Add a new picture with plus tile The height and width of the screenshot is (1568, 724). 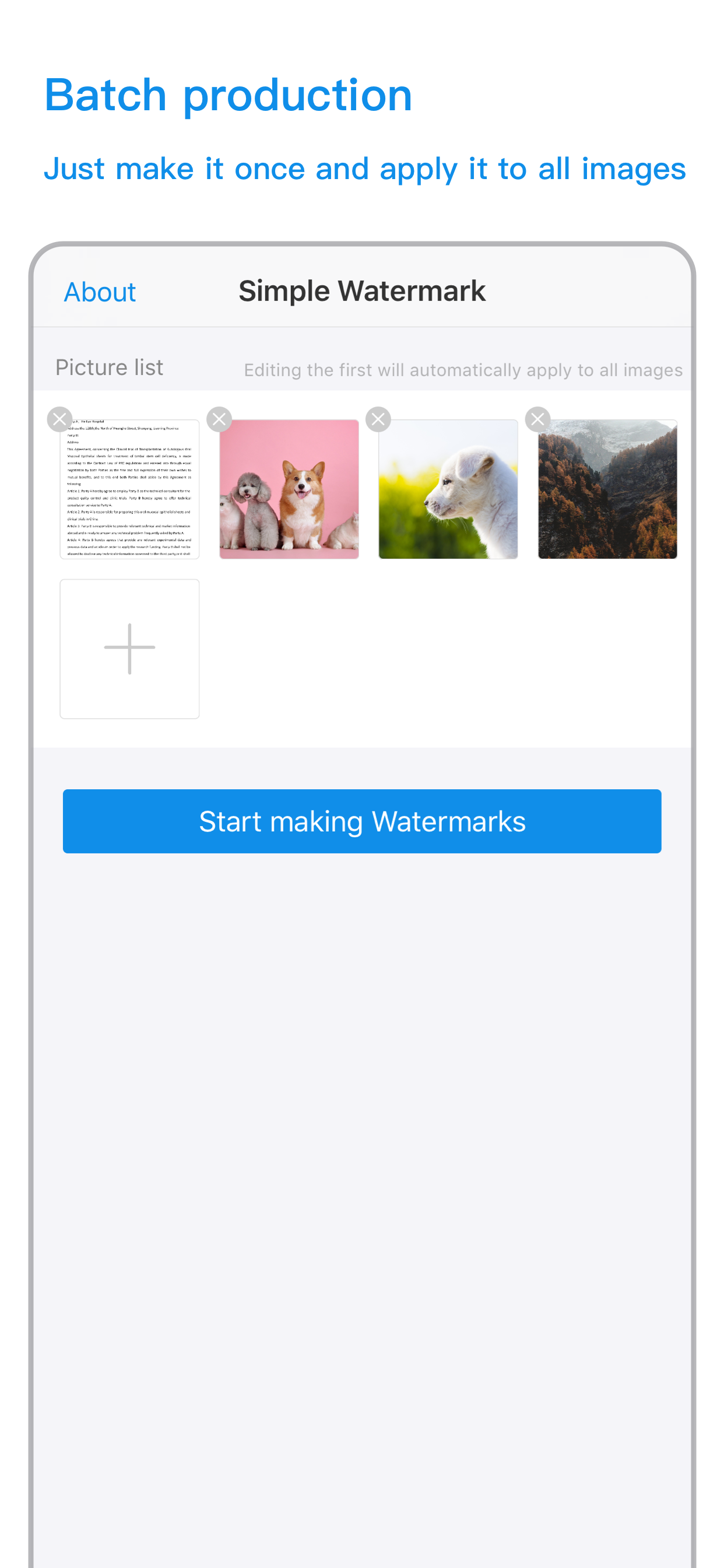point(129,648)
